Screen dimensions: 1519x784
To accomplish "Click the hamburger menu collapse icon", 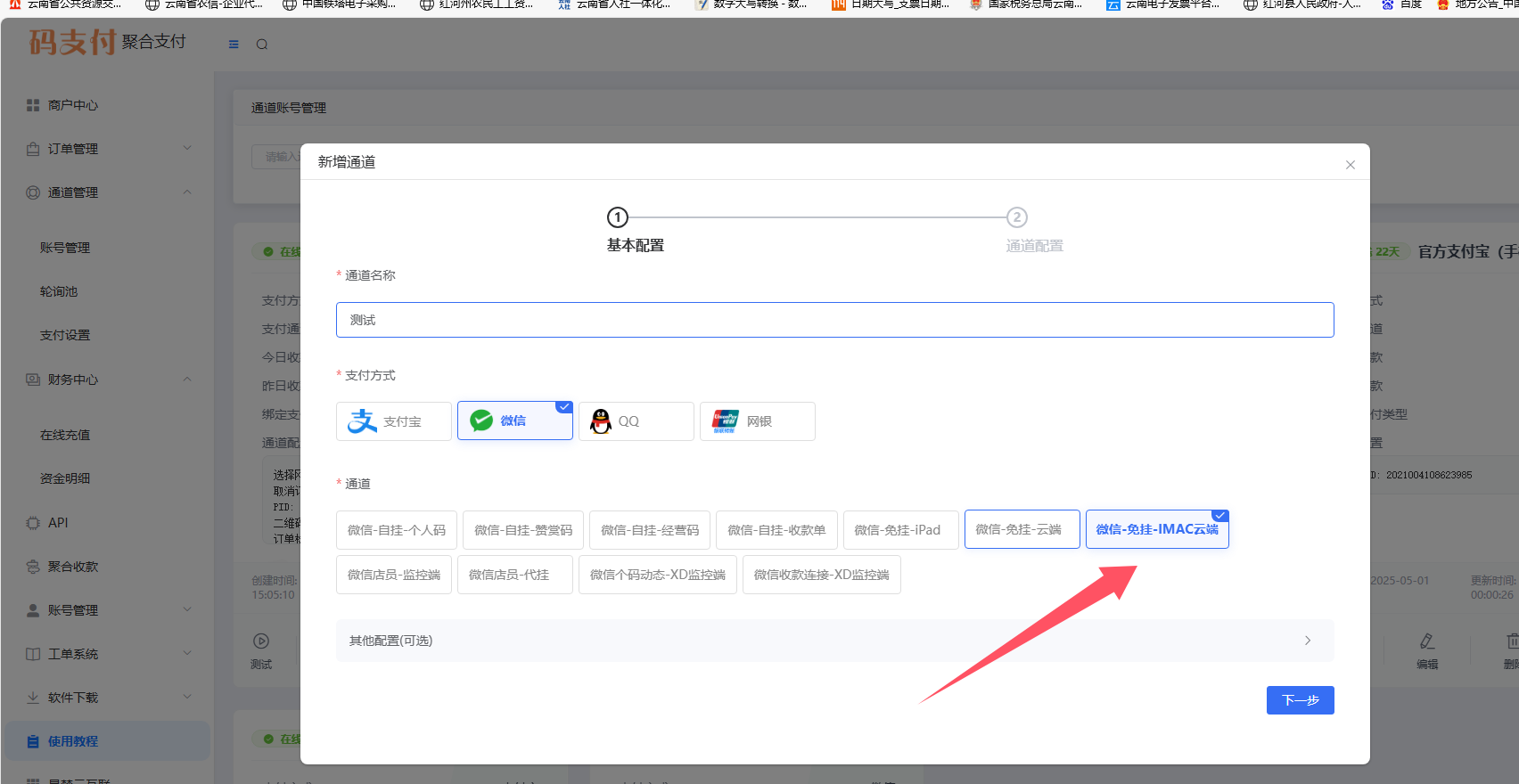I will click(x=234, y=45).
